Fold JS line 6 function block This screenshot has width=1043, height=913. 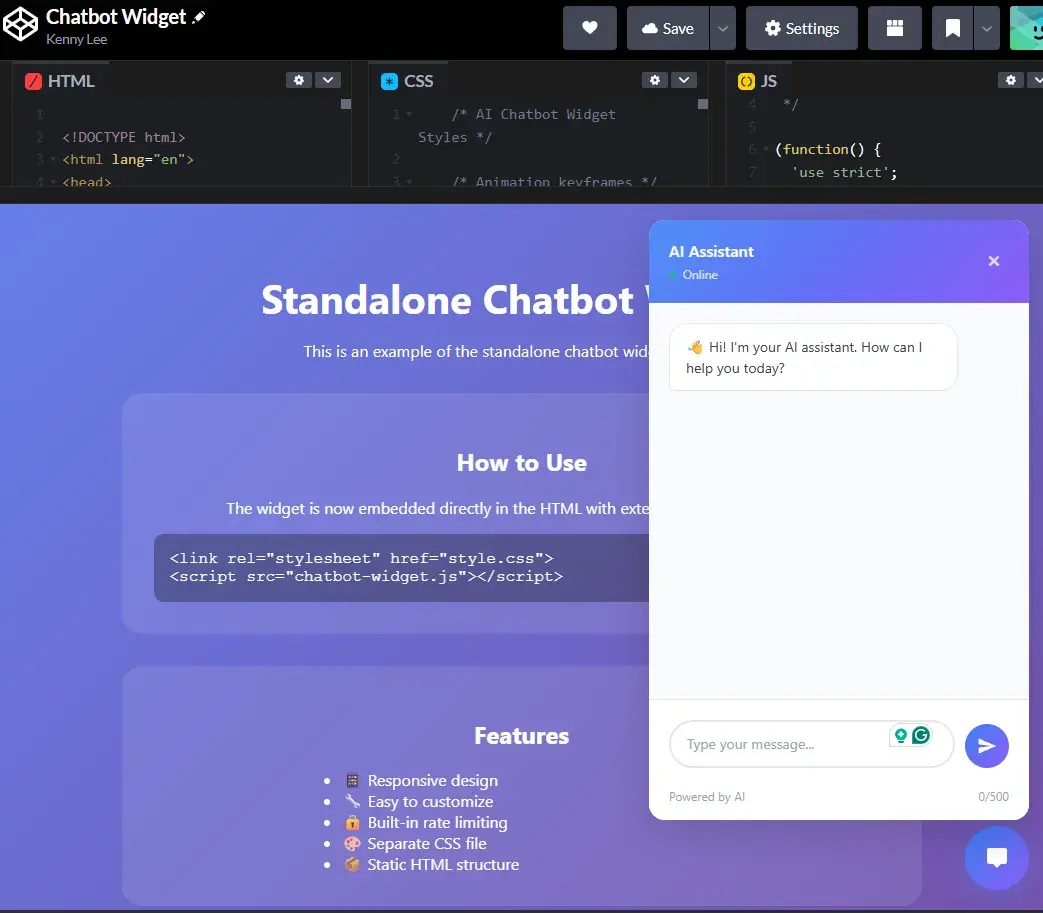click(x=766, y=150)
